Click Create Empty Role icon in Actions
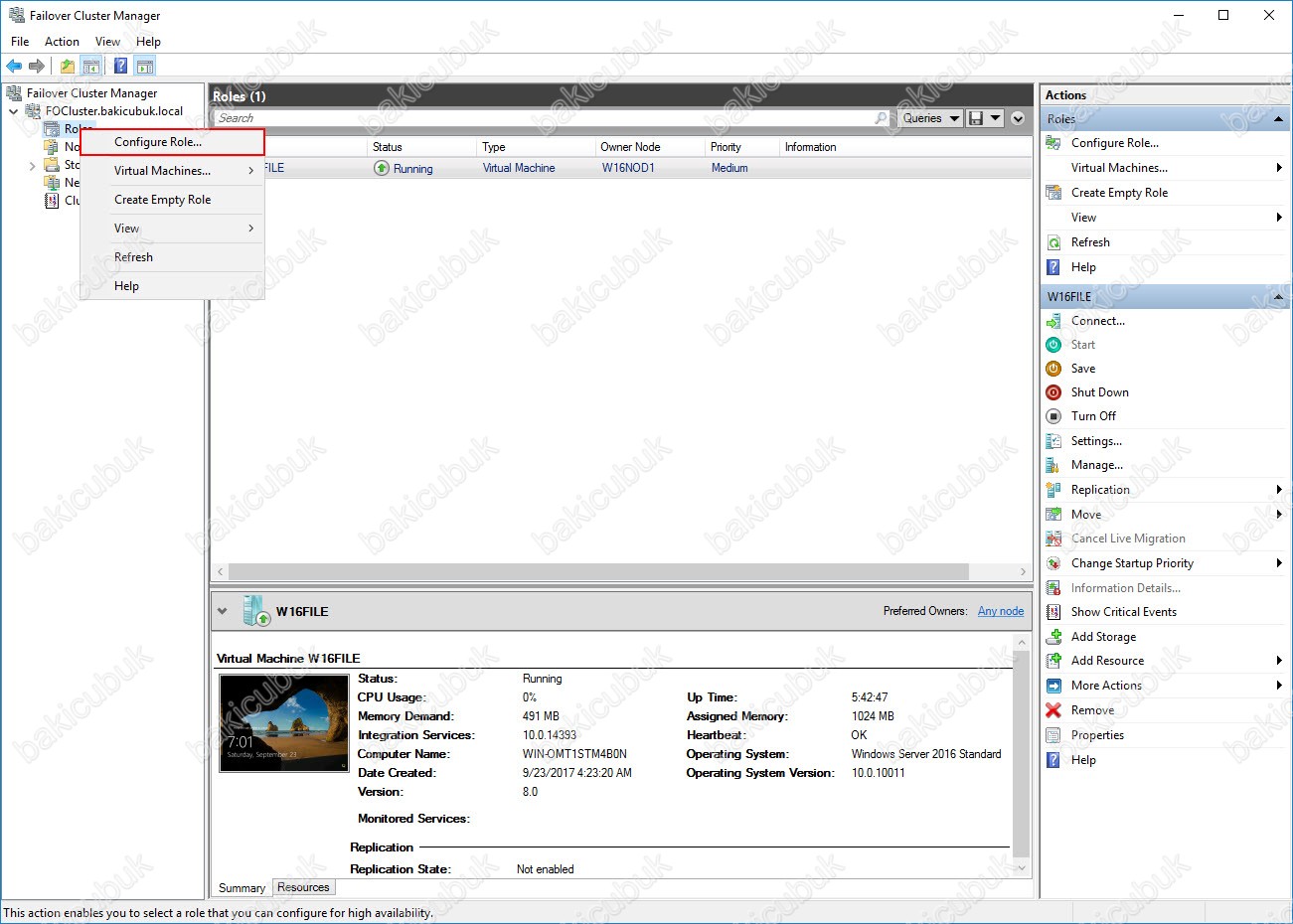The image size is (1293, 924). [1053, 193]
